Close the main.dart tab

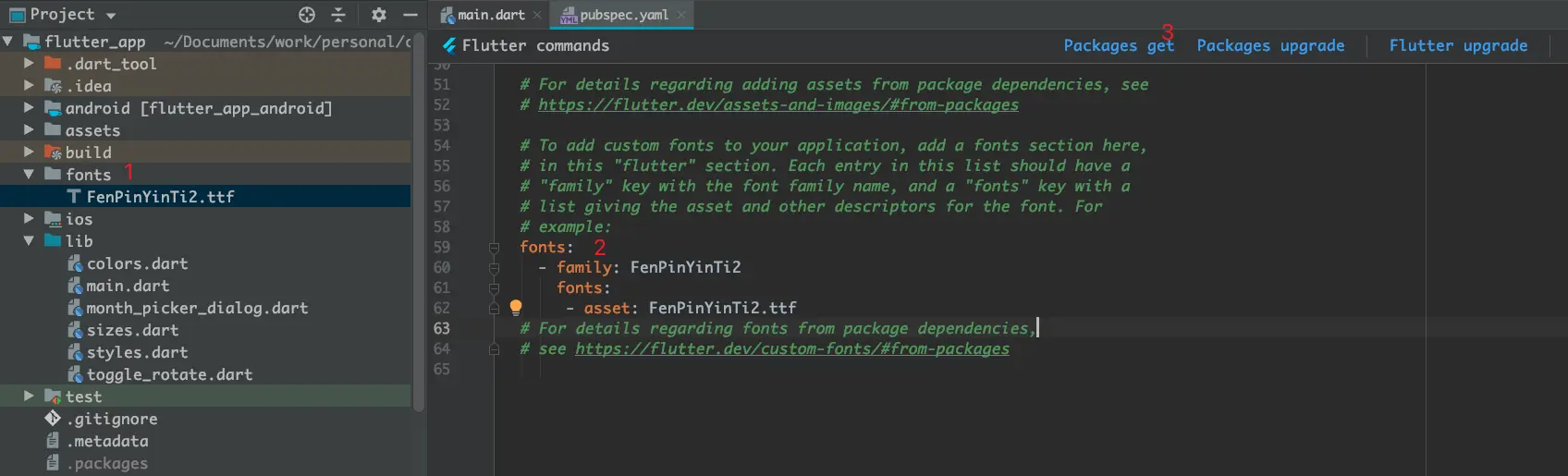[537, 15]
